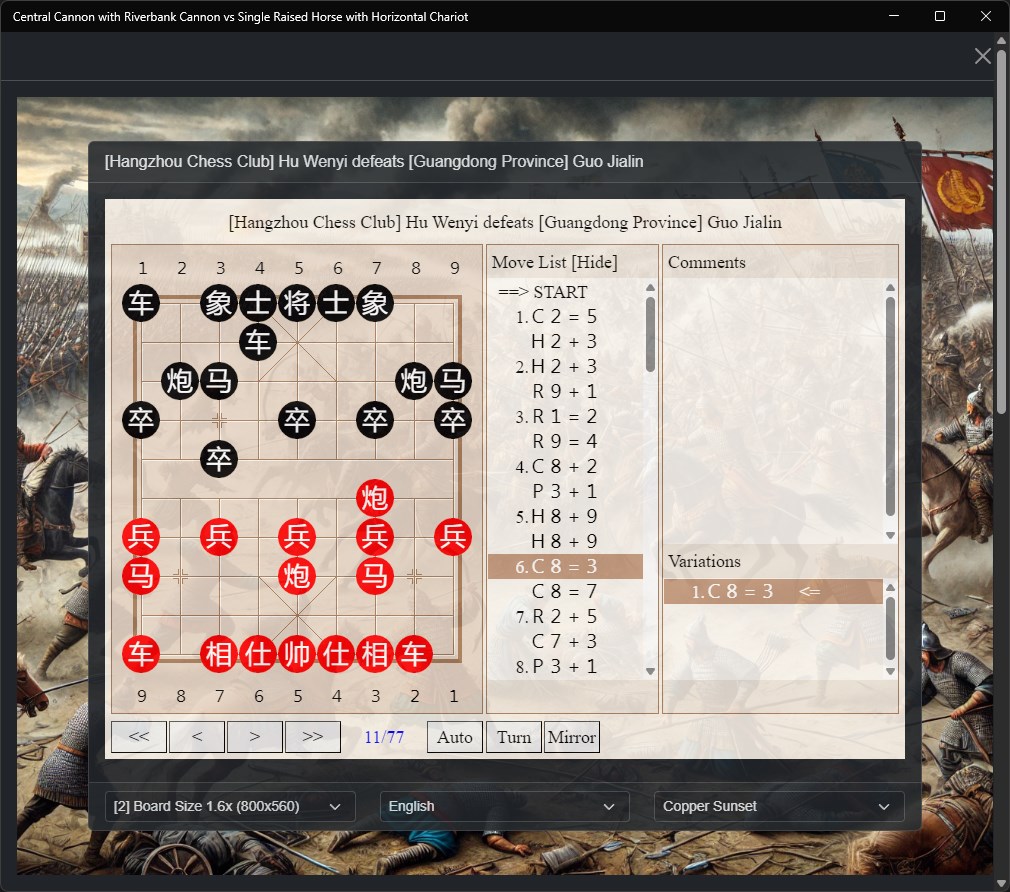The image size is (1010, 892).
Task: Click the black elephant right of the advisors
Action: click(375, 303)
